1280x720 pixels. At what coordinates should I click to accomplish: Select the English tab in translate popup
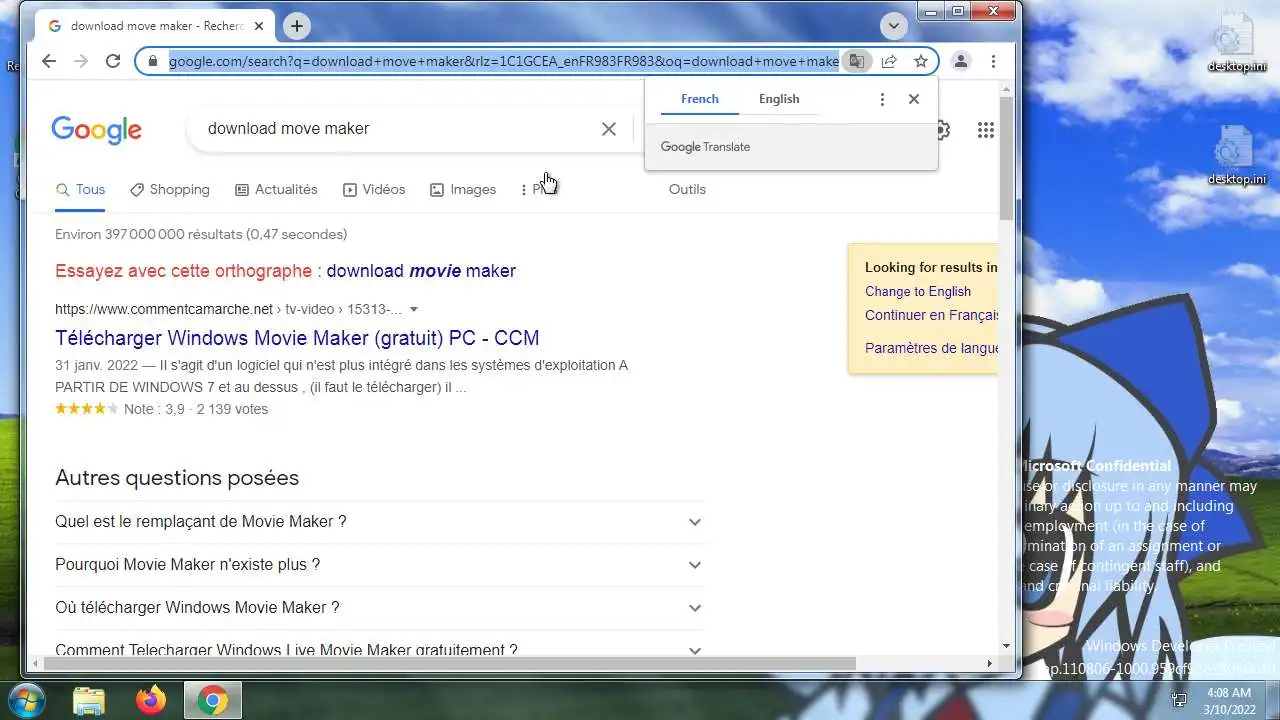click(779, 99)
